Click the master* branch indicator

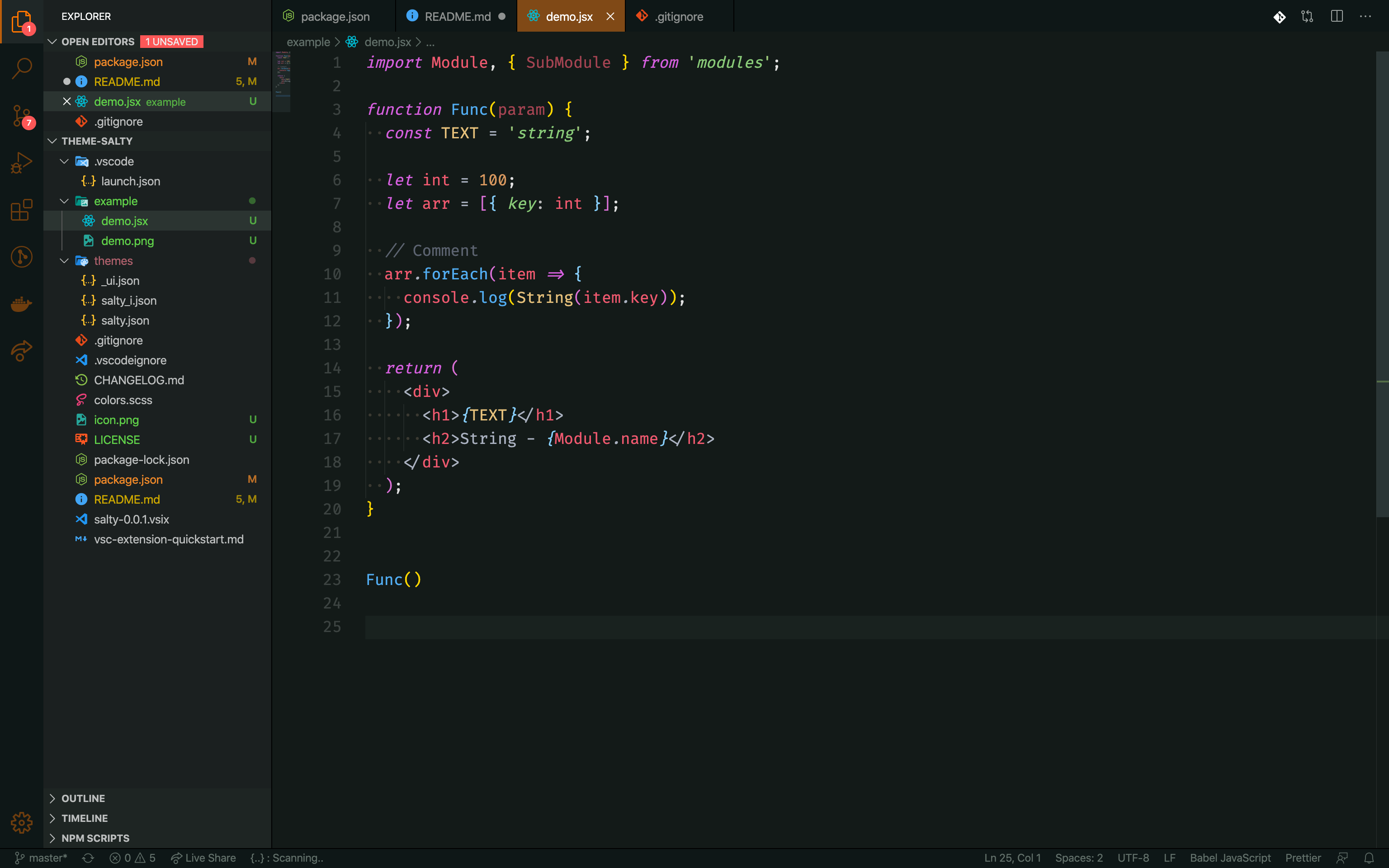(41, 858)
